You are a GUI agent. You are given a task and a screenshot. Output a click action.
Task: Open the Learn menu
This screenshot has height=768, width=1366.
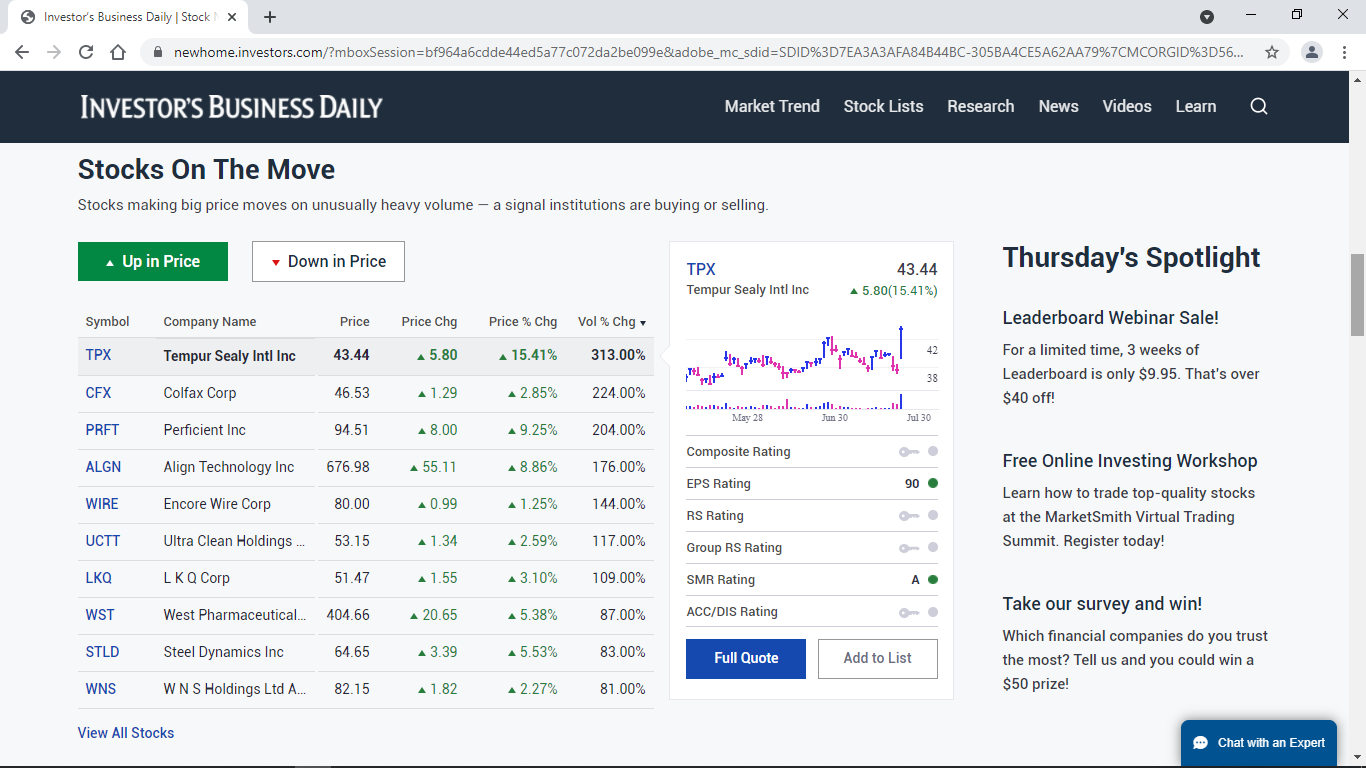click(x=1196, y=106)
